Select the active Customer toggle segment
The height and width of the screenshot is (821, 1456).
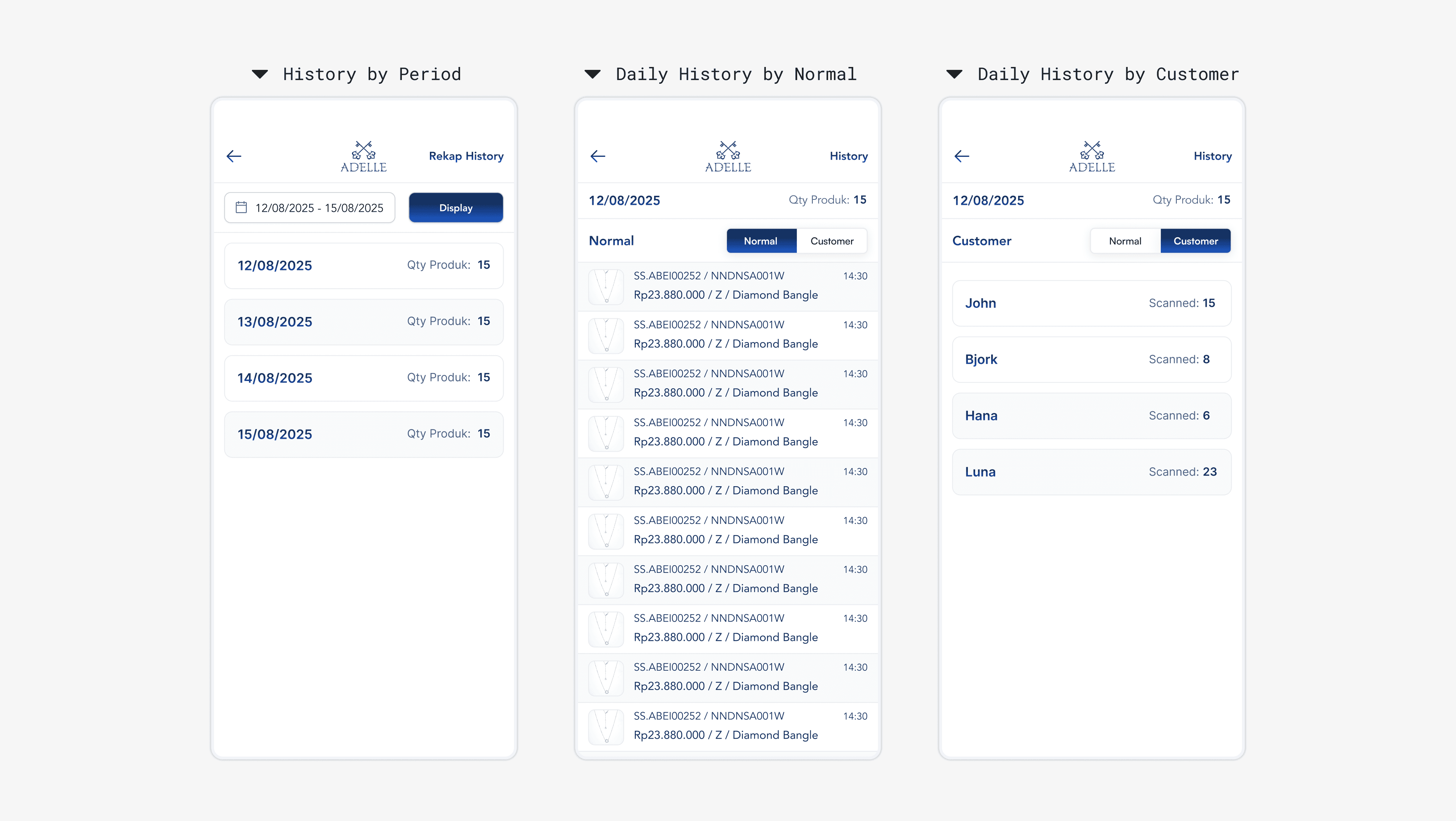click(x=1195, y=241)
